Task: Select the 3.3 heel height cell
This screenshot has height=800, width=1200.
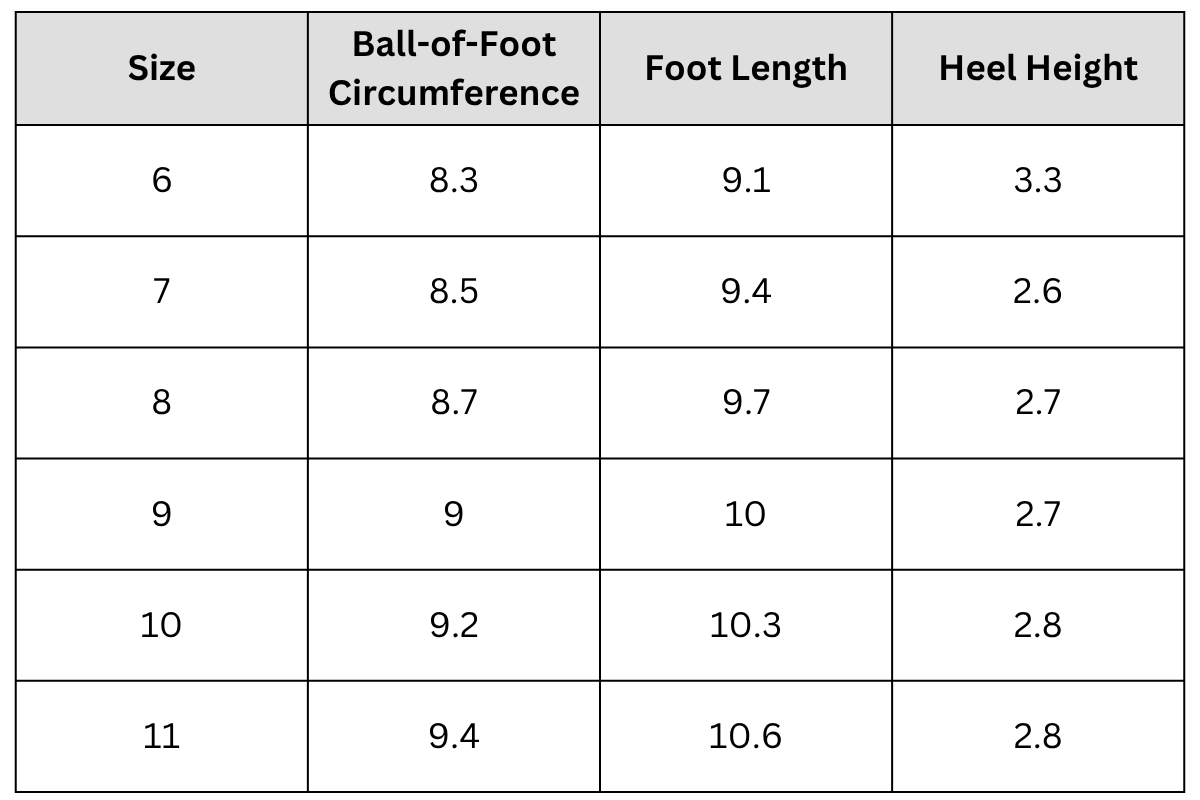Action: 1038,181
